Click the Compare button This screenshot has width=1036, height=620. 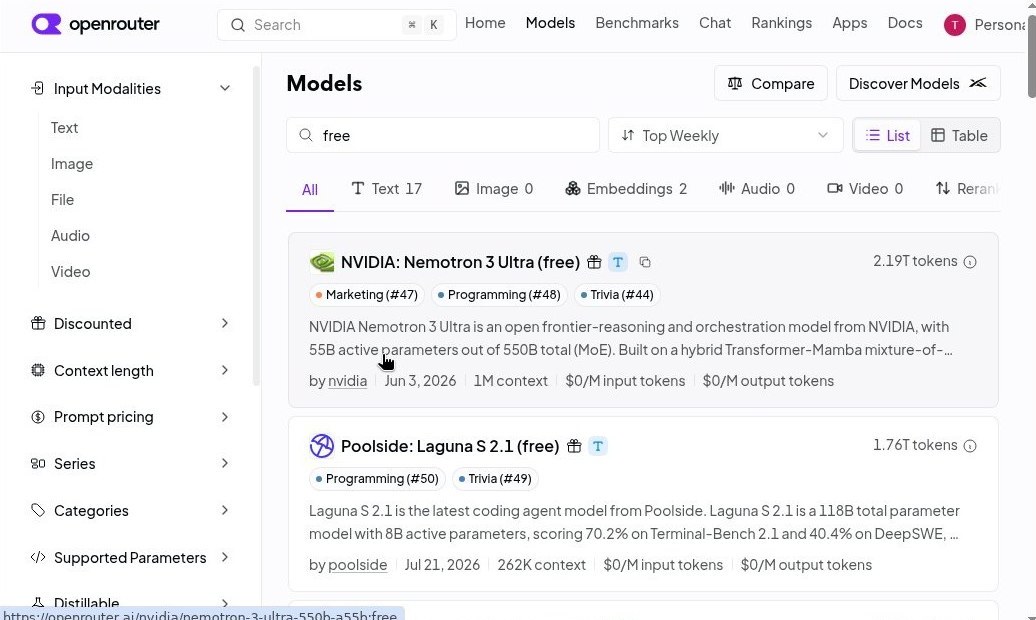coord(770,83)
